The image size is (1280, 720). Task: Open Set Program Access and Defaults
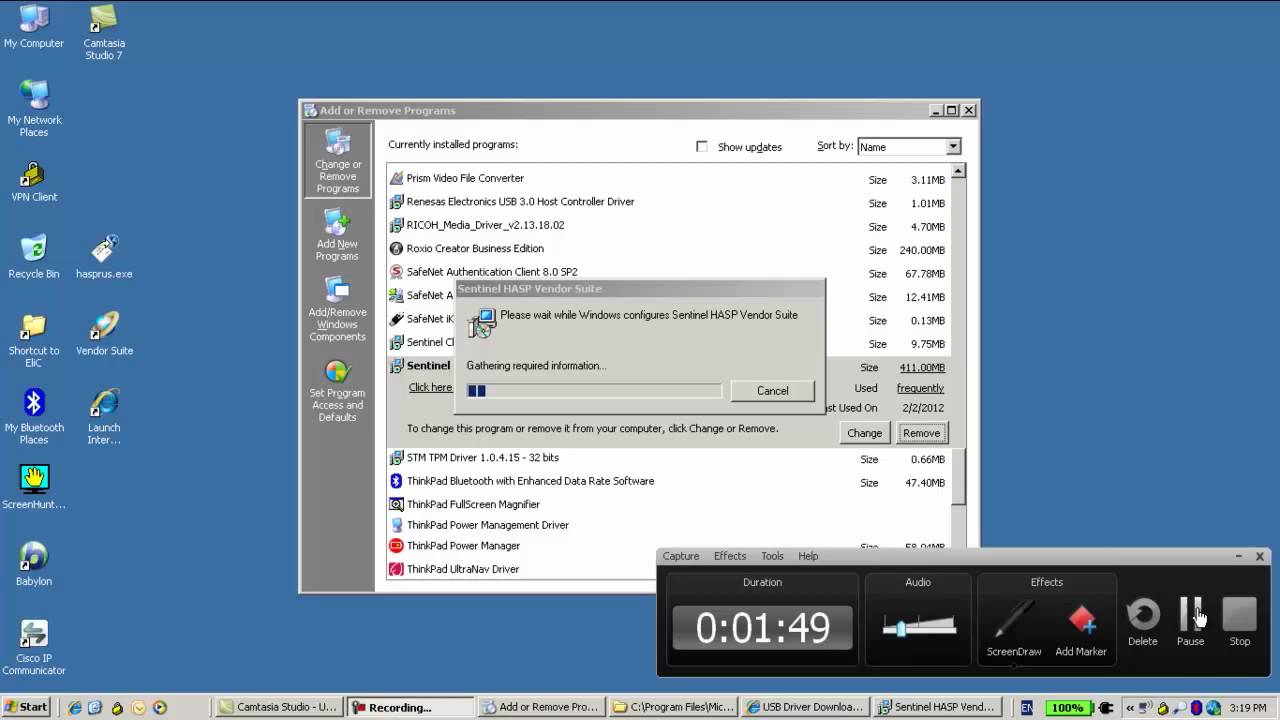pyautogui.click(x=337, y=390)
